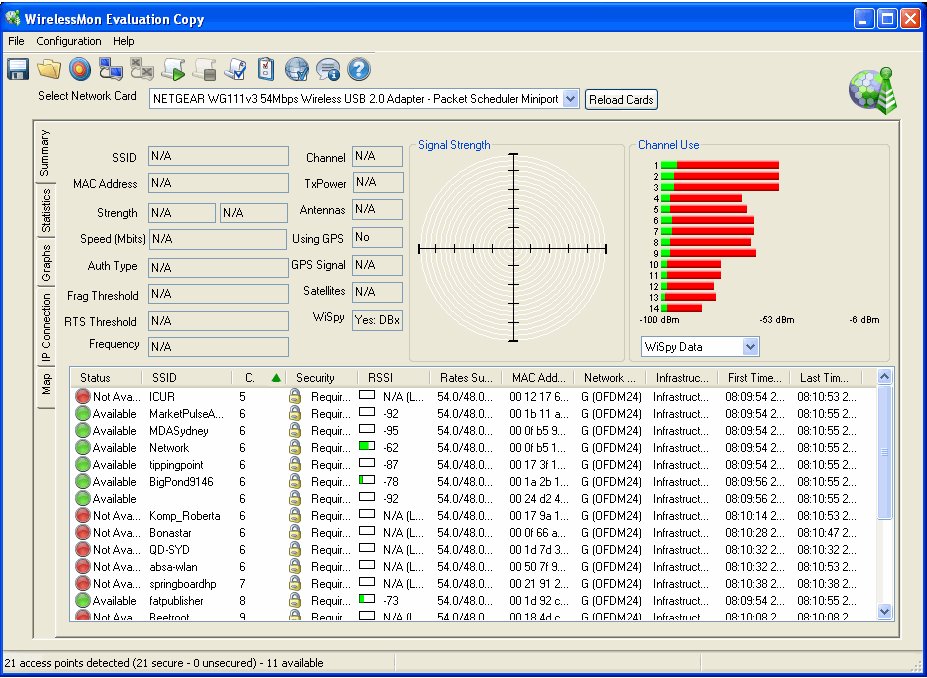The width and height of the screenshot is (927, 678).
Task: Click the -62 RSSI value
Action: pyautogui.click(x=391, y=447)
